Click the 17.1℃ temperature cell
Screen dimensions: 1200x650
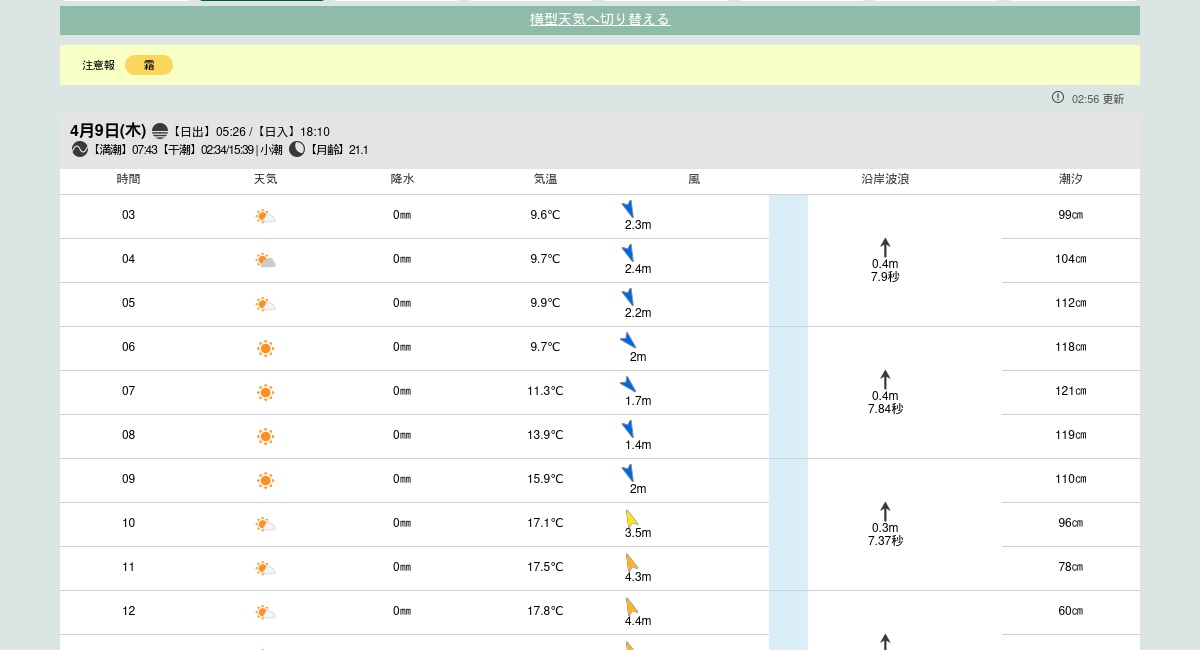[x=545, y=523]
